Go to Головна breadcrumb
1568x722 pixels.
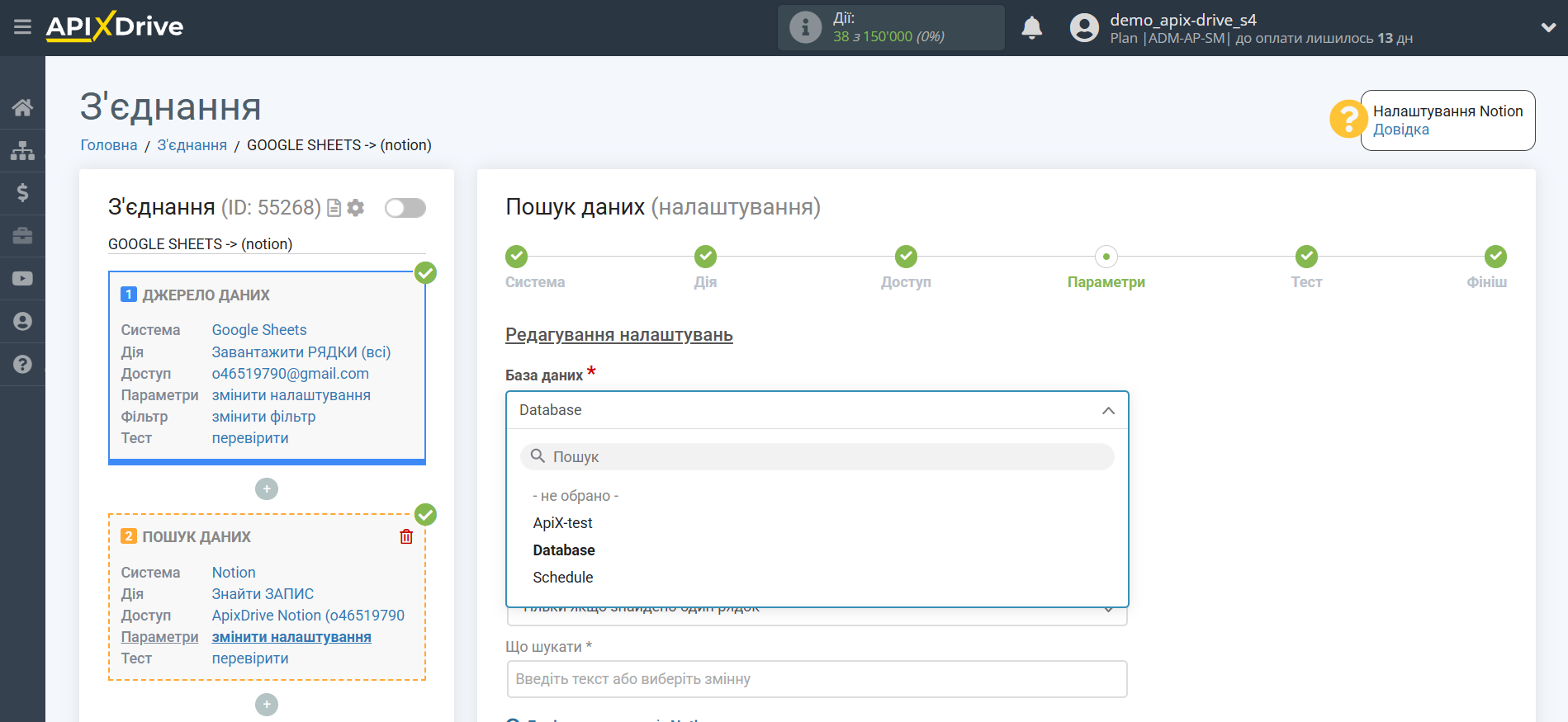click(109, 145)
